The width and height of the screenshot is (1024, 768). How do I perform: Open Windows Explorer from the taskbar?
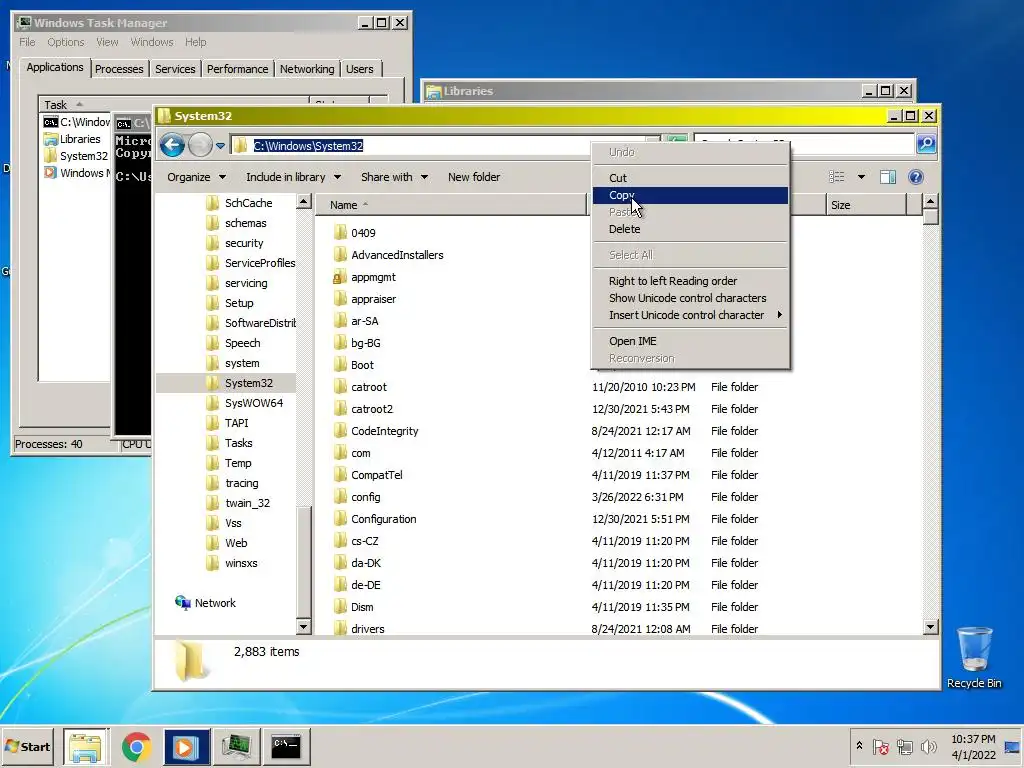(x=86, y=746)
